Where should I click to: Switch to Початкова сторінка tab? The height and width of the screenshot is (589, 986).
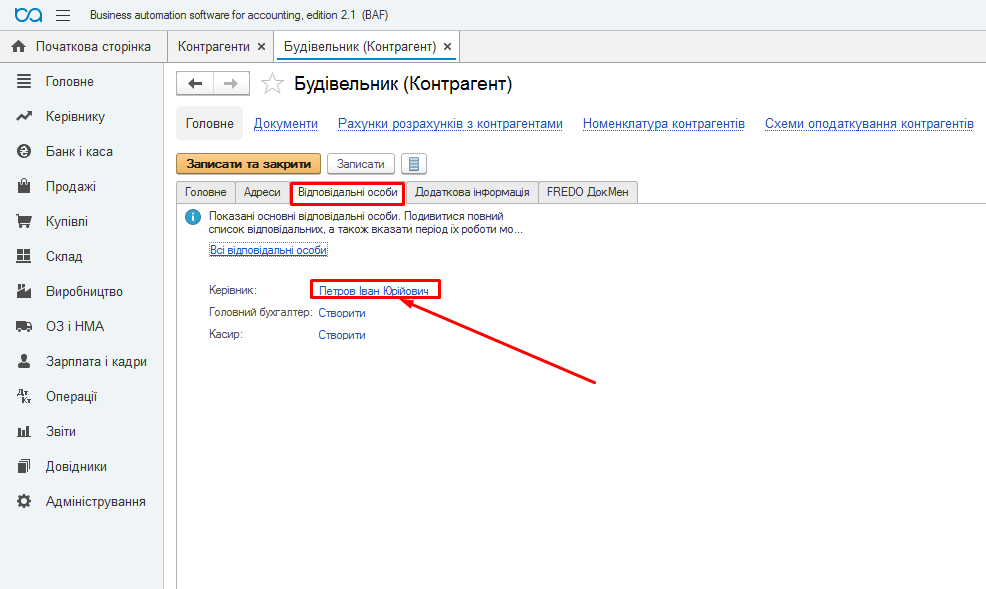pyautogui.click(x=83, y=47)
